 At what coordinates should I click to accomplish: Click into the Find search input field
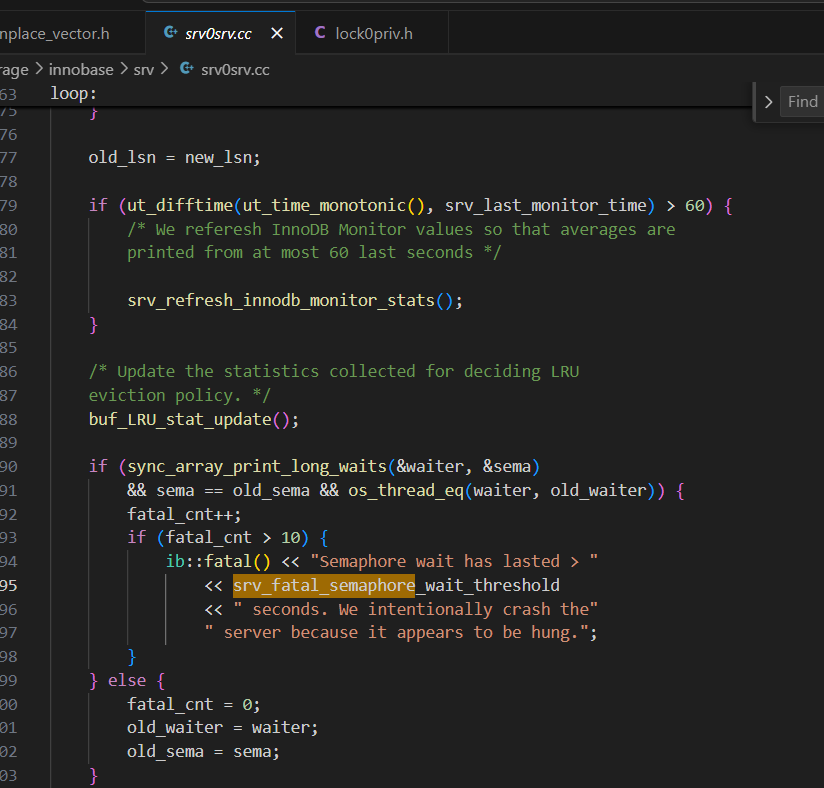(x=802, y=101)
